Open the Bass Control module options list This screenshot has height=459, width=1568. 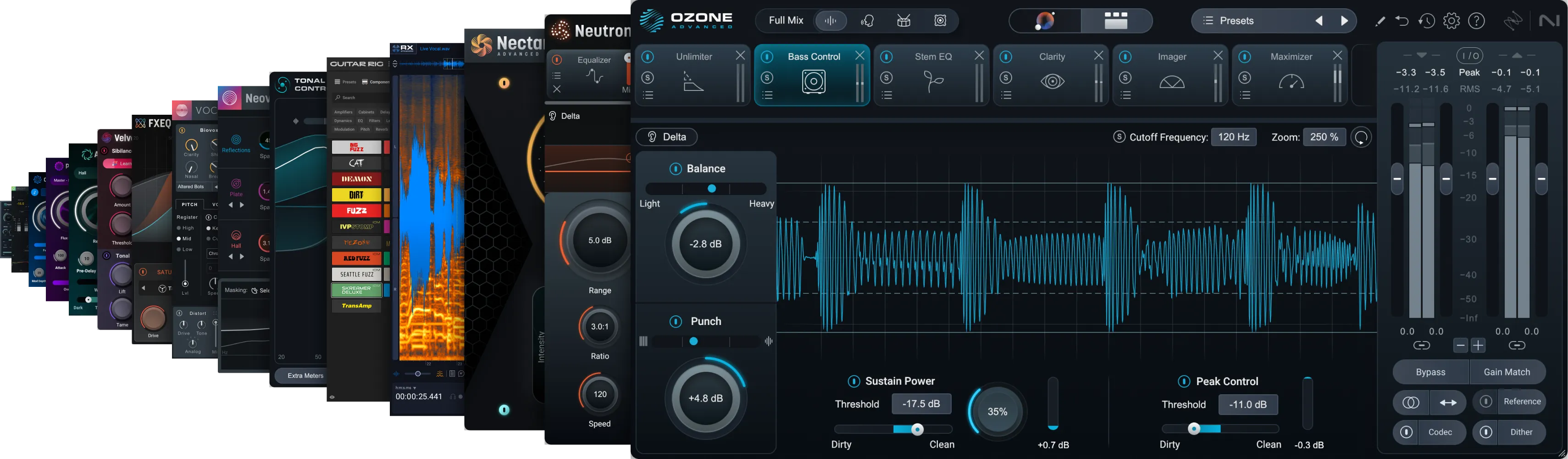[x=768, y=95]
